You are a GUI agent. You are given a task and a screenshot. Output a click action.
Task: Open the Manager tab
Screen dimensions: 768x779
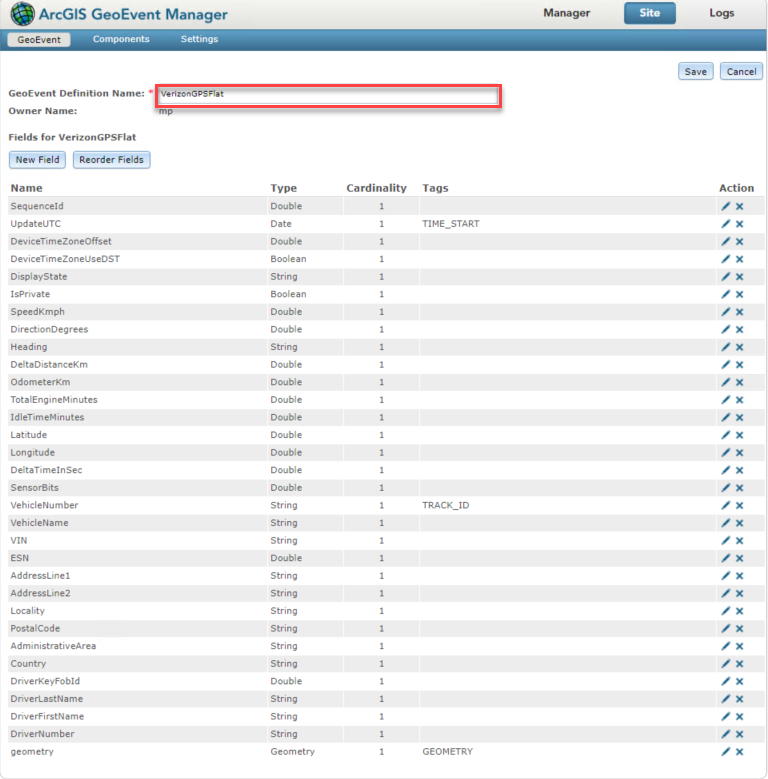click(x=566, y=13)
